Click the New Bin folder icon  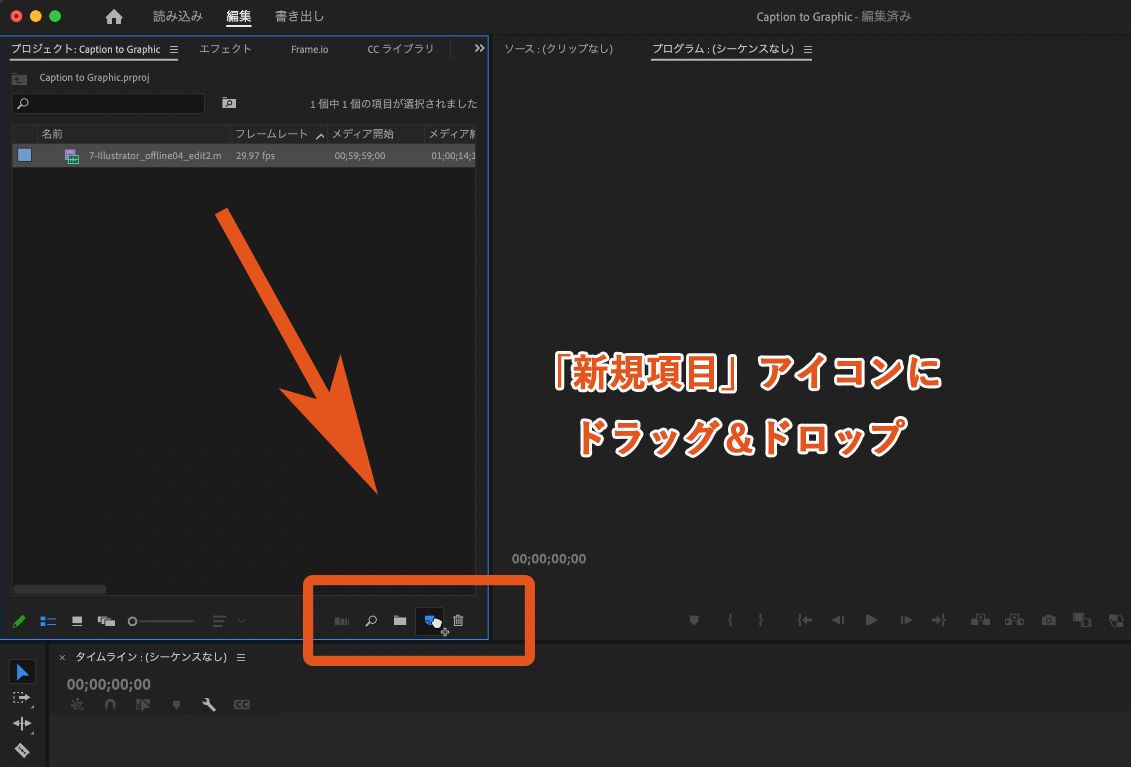[x=400, y=621]
